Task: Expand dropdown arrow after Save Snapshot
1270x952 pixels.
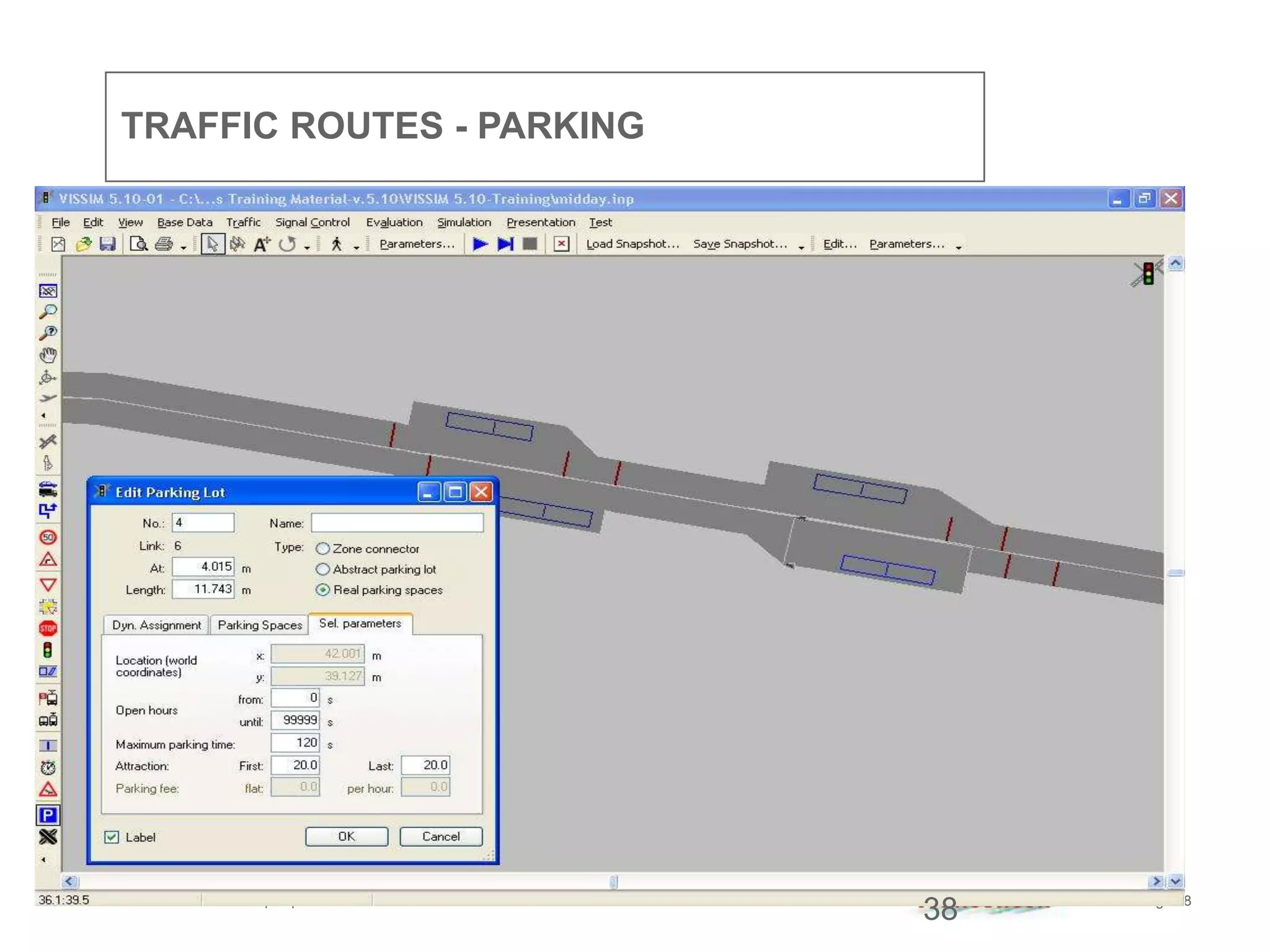Action: coord(801,247)
